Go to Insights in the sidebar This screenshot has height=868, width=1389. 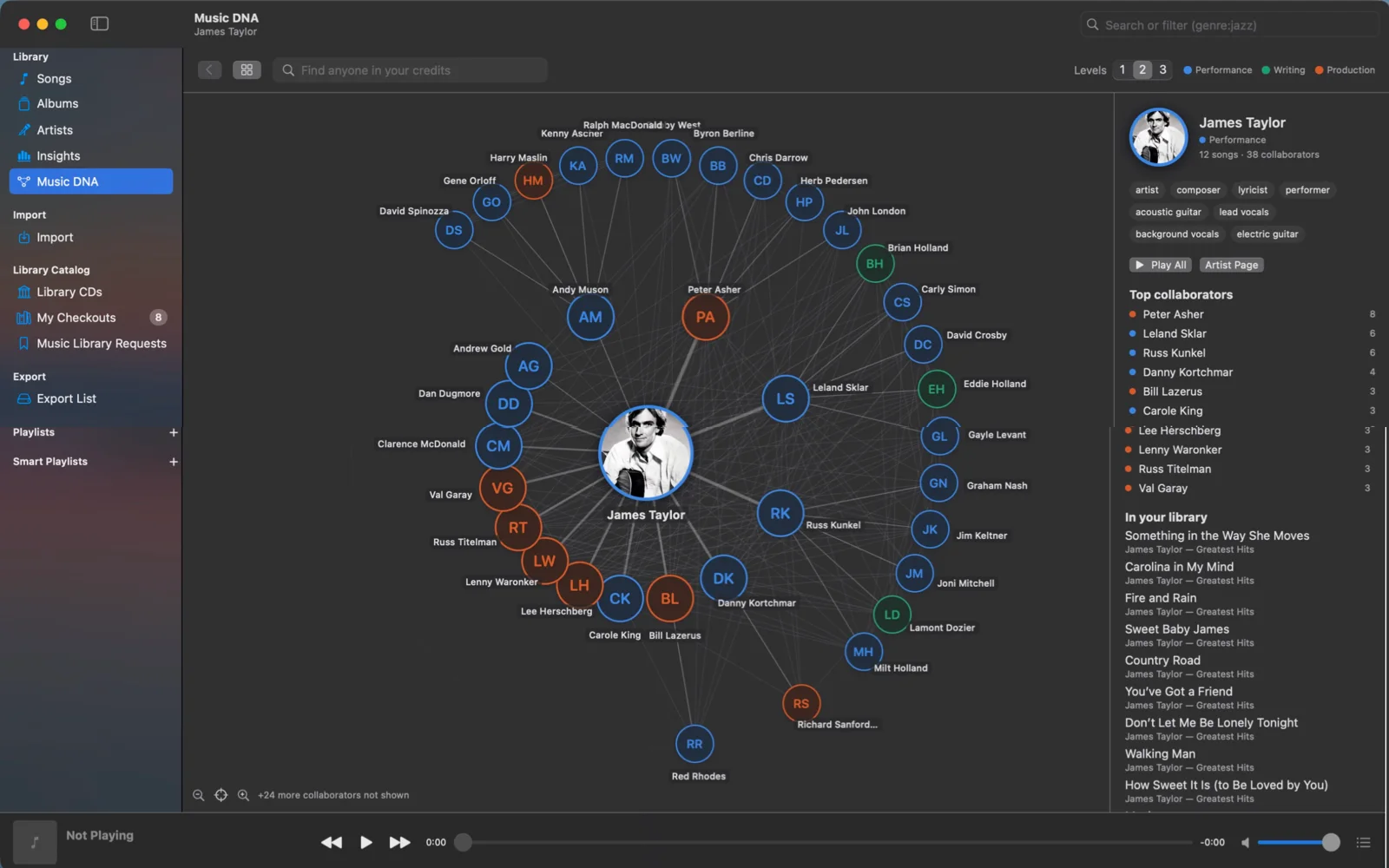91,156
